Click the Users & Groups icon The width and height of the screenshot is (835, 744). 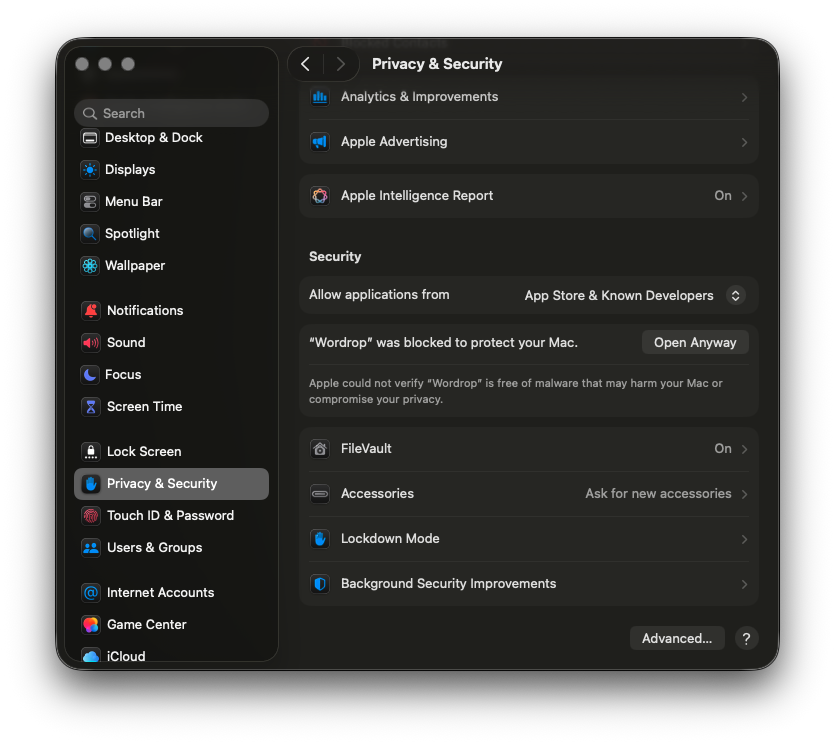pyautogui.click(x=91, y=547)
